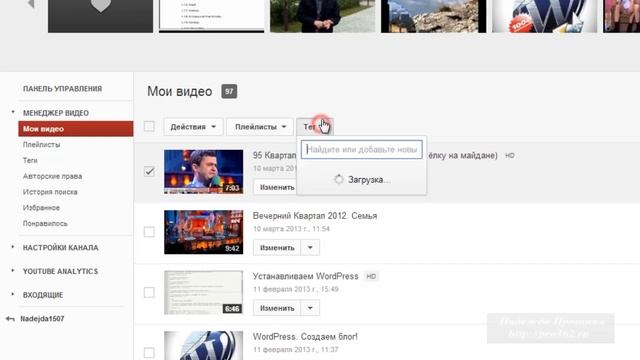Click the back arrow icon next to Nadejda1507

click(x=11, y=319)
